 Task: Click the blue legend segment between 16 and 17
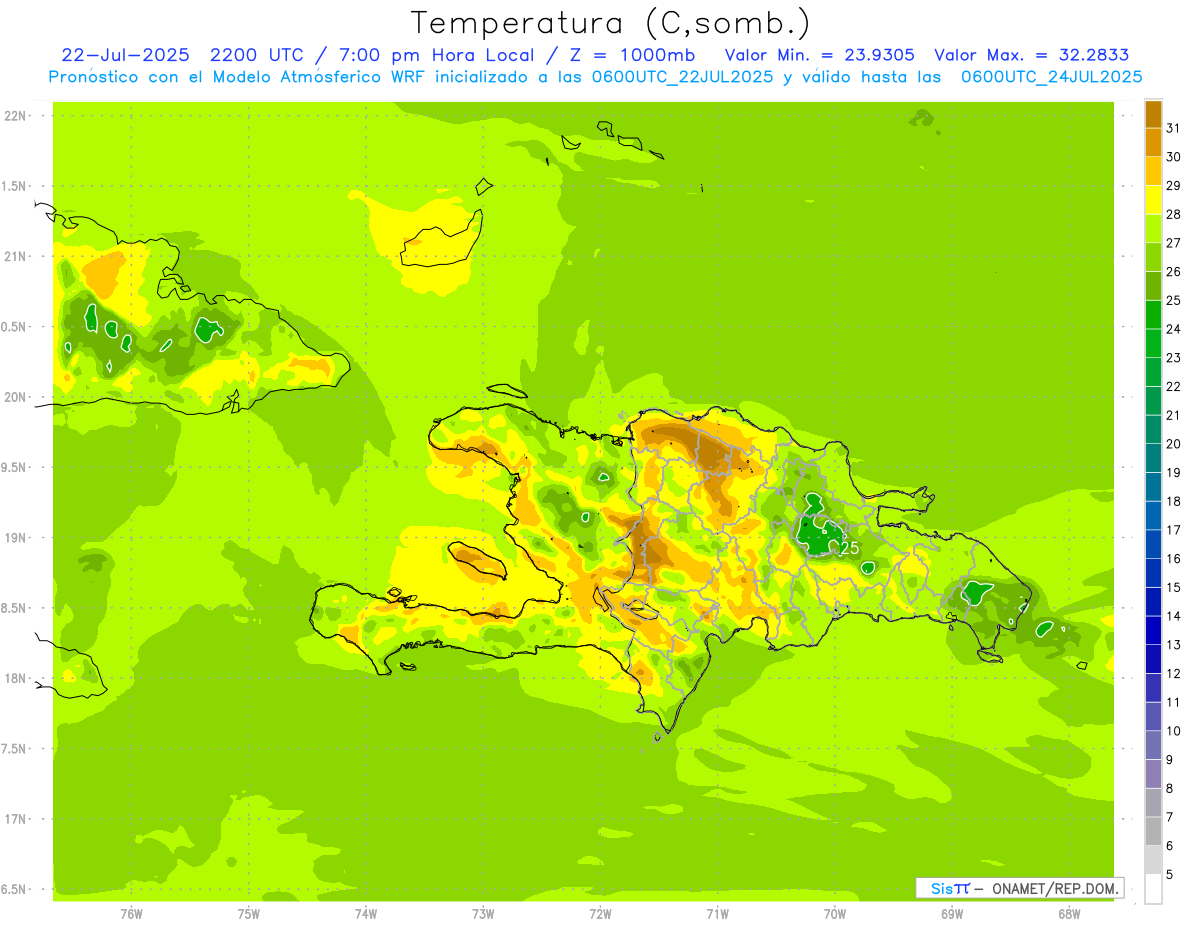(x=1153, y=544)
